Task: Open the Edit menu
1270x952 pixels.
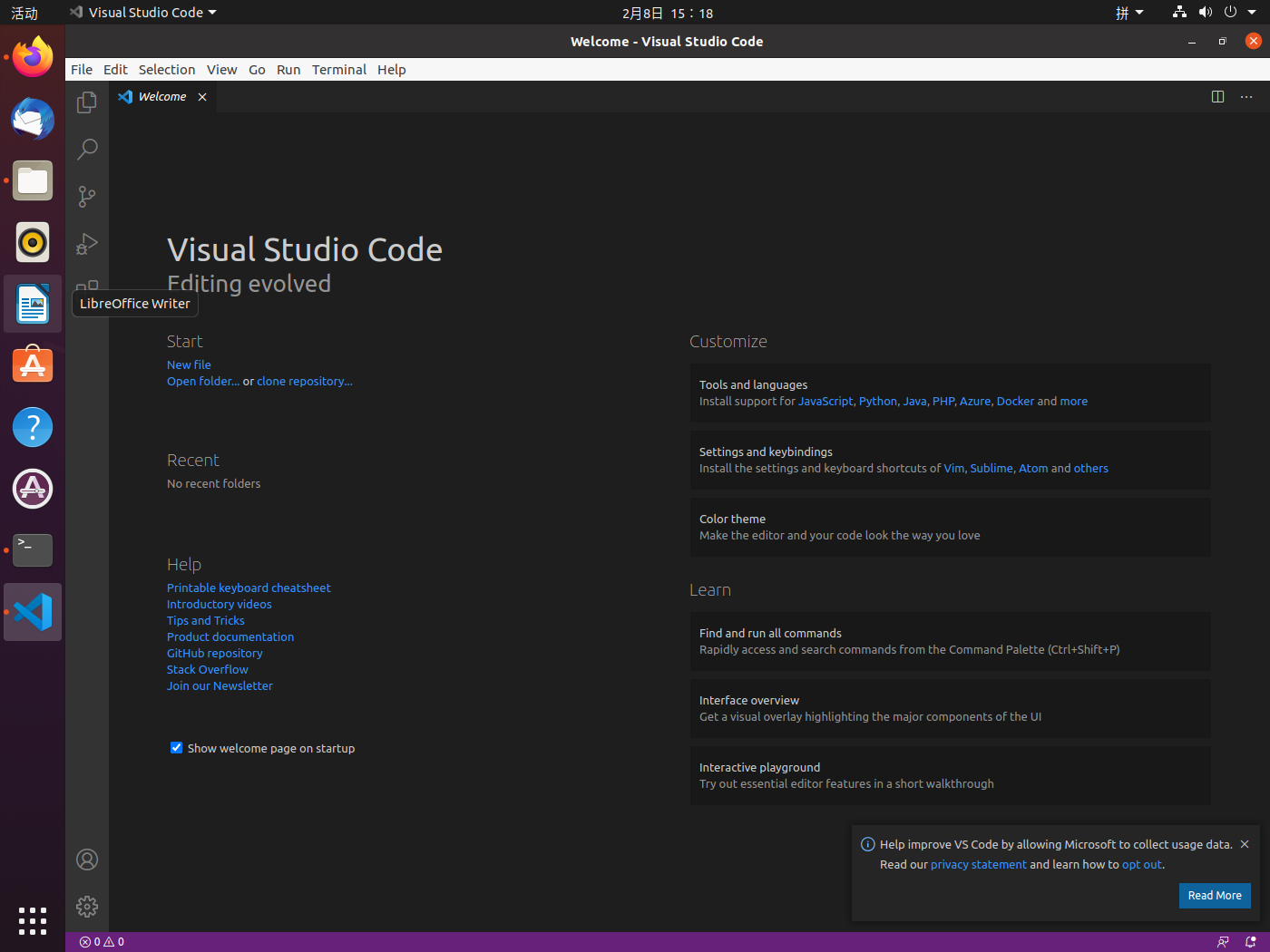Action: (115, 70)
